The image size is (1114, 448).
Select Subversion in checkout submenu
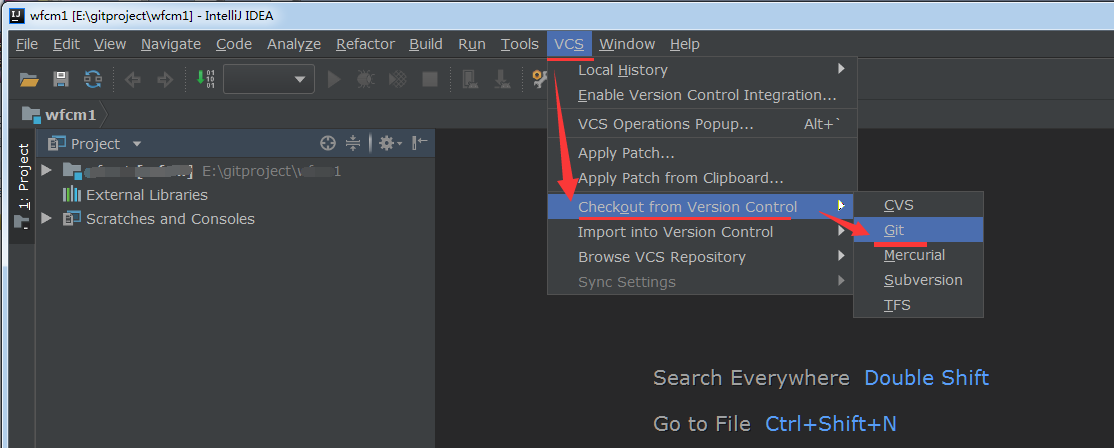[919, 280]
